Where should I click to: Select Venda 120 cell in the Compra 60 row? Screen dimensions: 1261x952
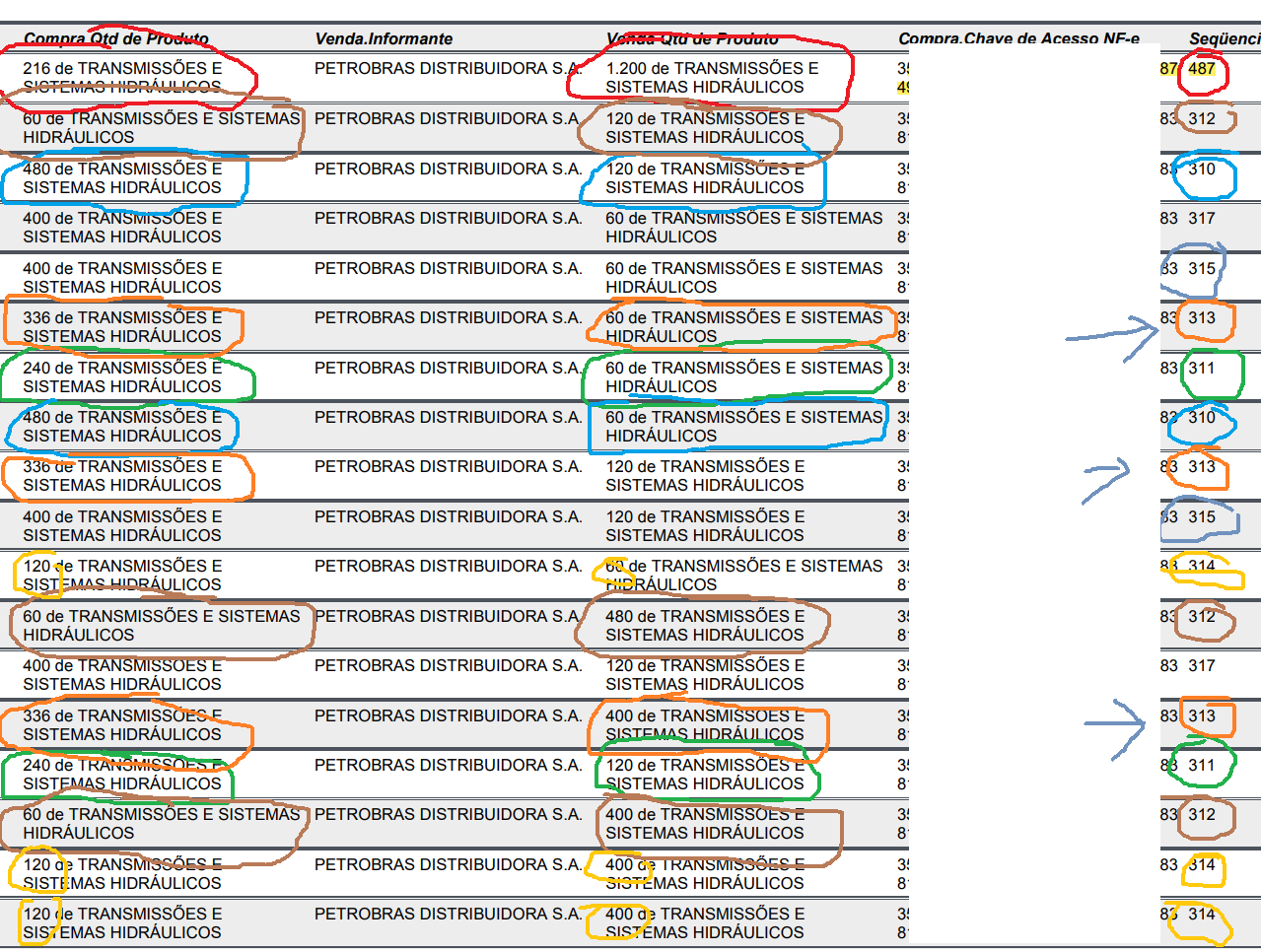705,128
